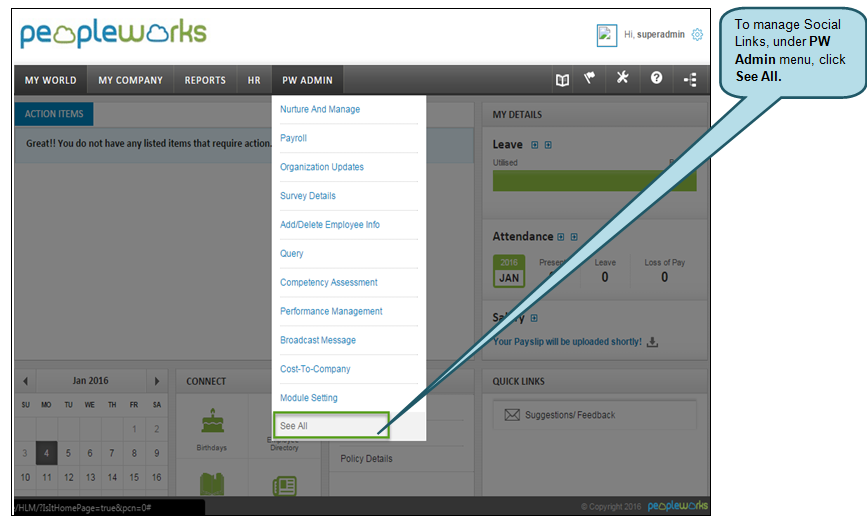Click the payslip download icon
867x524 pixels.
click(652, 341)
